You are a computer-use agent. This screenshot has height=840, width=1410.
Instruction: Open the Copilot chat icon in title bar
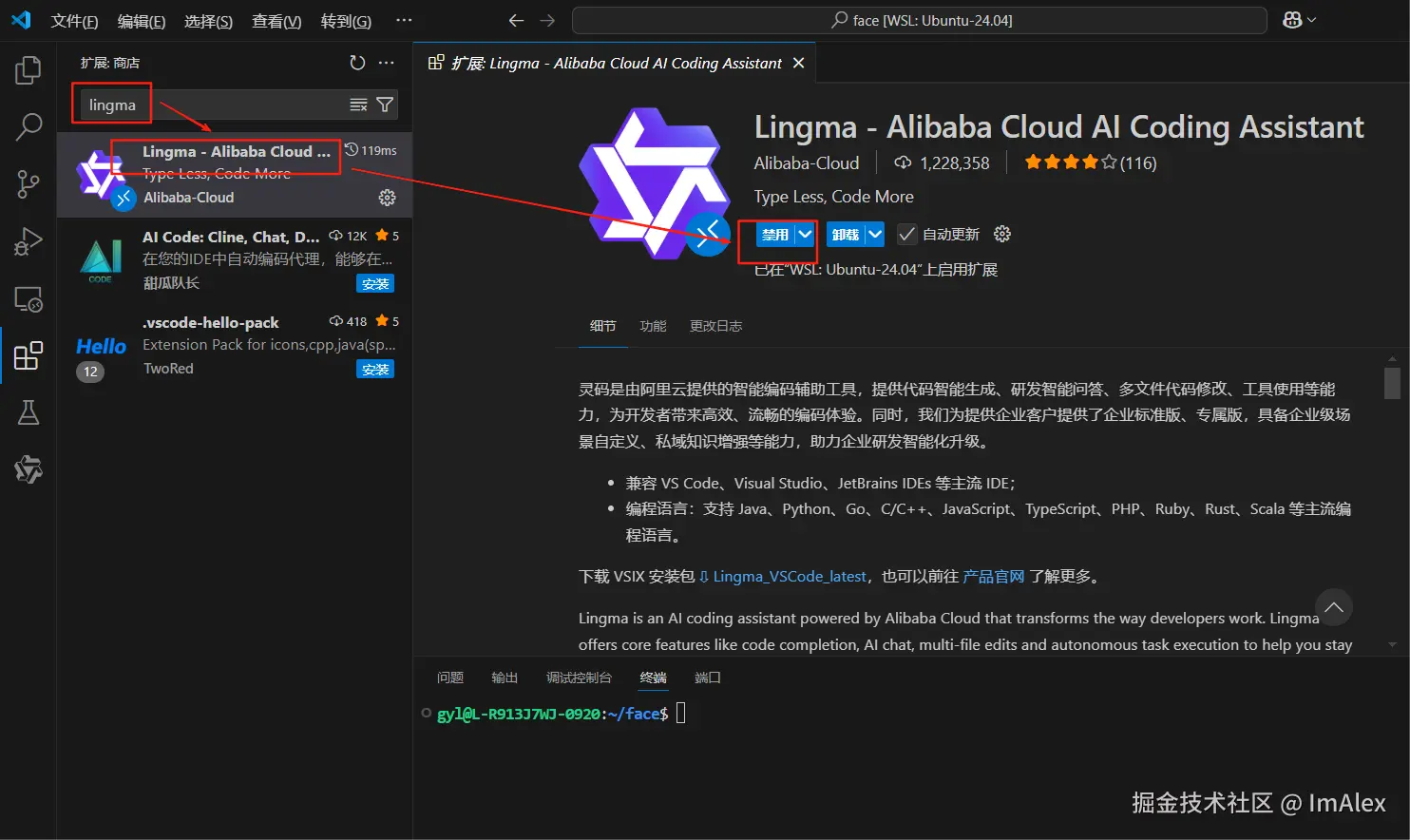pyautogui.click(x=1292, y=20)
